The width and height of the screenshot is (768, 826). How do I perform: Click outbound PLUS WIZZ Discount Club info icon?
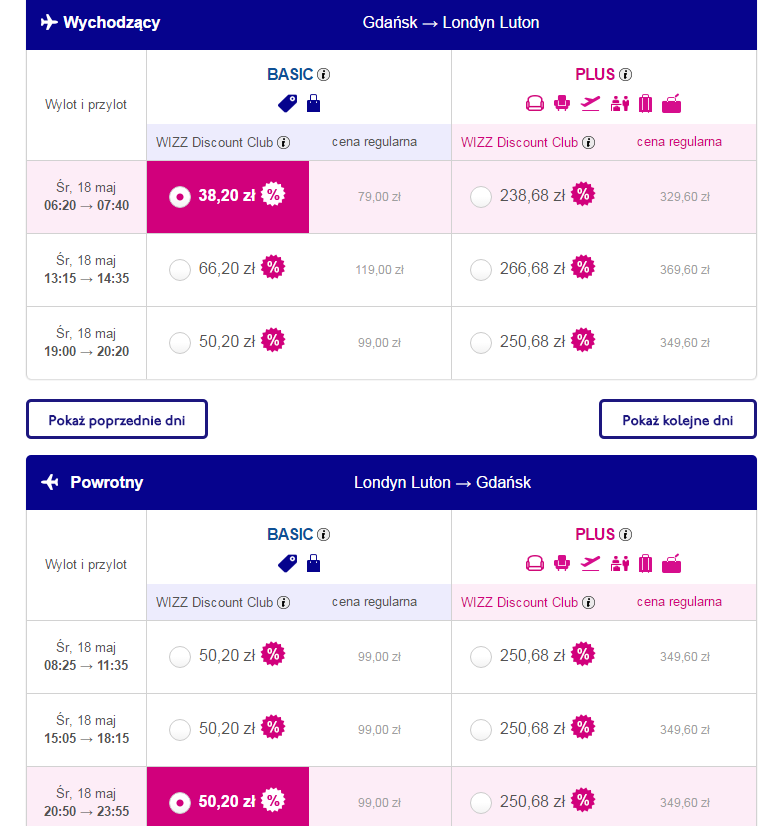point(588,143)
